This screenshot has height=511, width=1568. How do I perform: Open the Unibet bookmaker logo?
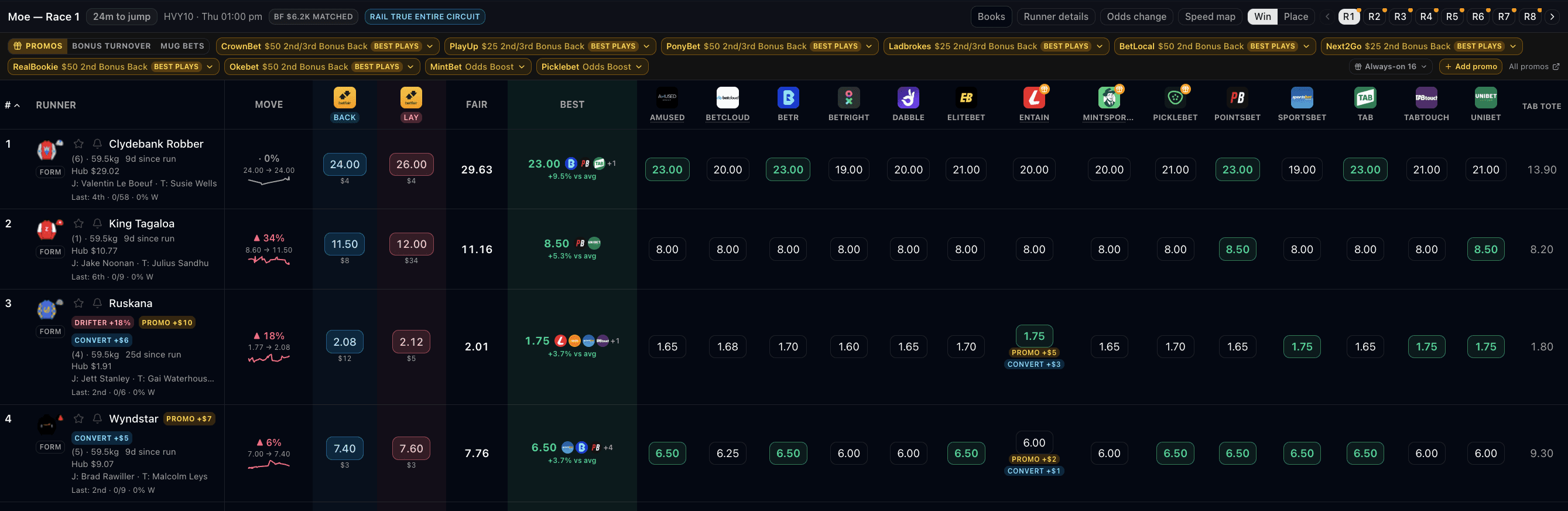click(x=1486, y=97)
